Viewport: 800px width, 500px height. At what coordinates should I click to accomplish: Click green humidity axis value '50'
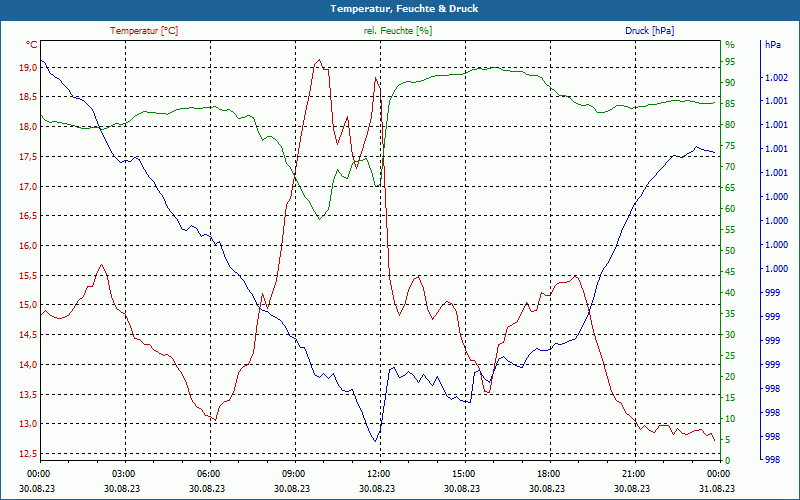tap(730, 251)
